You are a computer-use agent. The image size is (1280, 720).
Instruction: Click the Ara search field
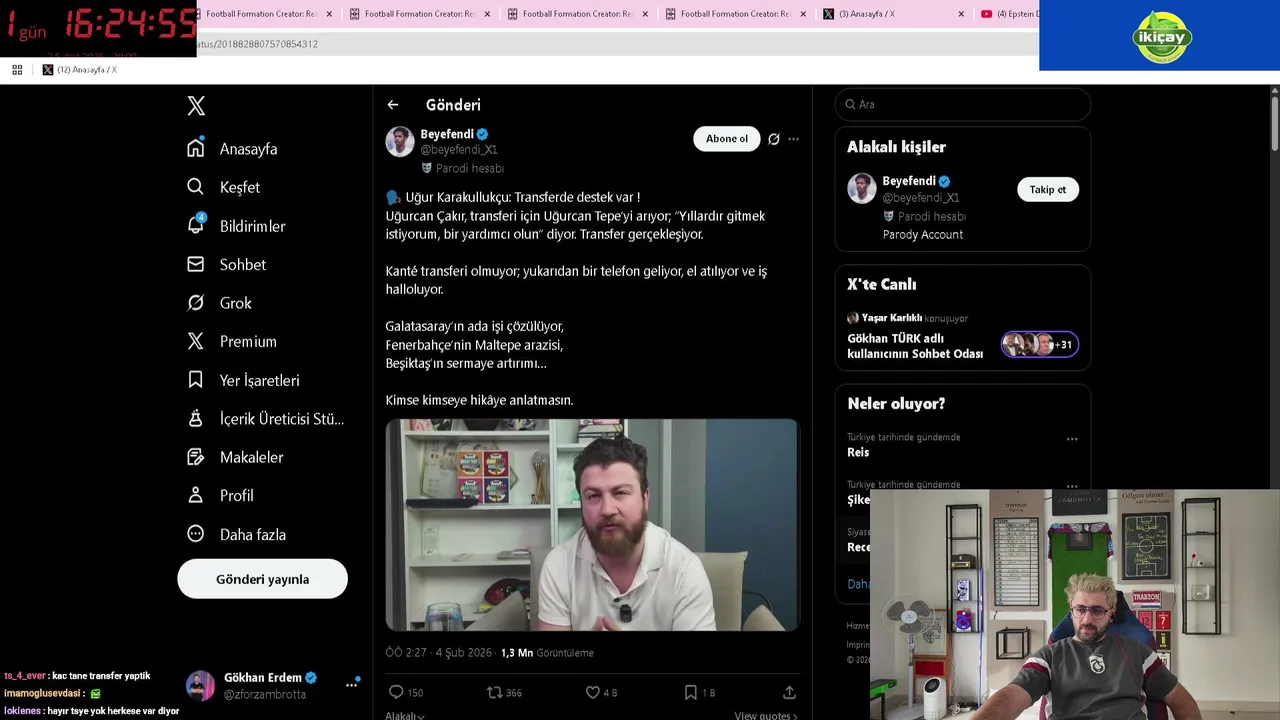pyautogui.click(x=962, y=104)
